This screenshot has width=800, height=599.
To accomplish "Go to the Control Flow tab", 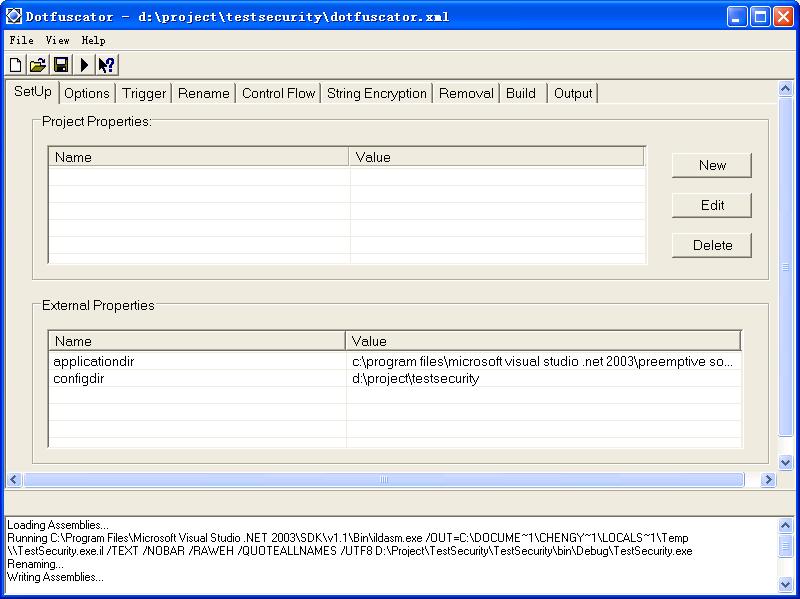I will pos(278,93).
